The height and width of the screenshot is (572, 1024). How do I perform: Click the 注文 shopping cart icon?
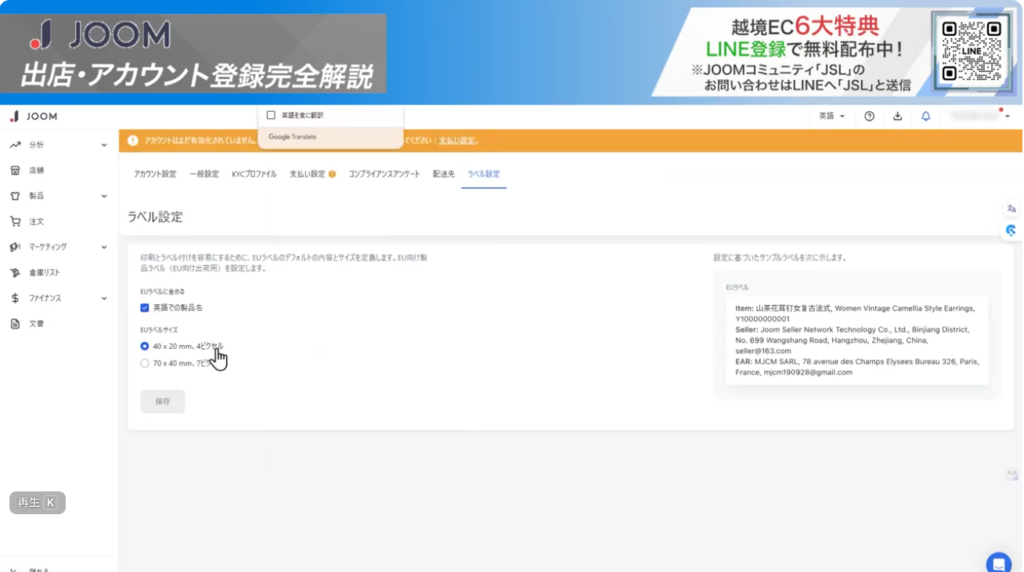pyautogui.click(x=15, y=221)
